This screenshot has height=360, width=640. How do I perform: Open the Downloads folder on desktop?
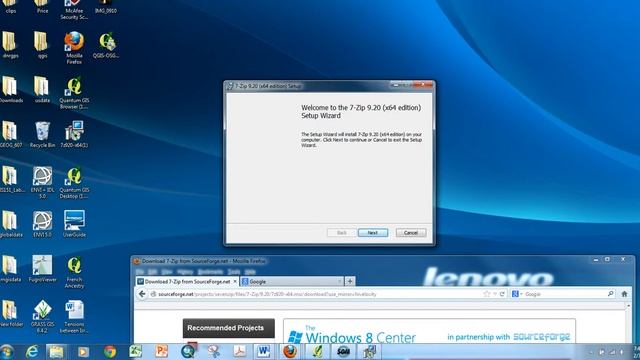click(10, 89)
